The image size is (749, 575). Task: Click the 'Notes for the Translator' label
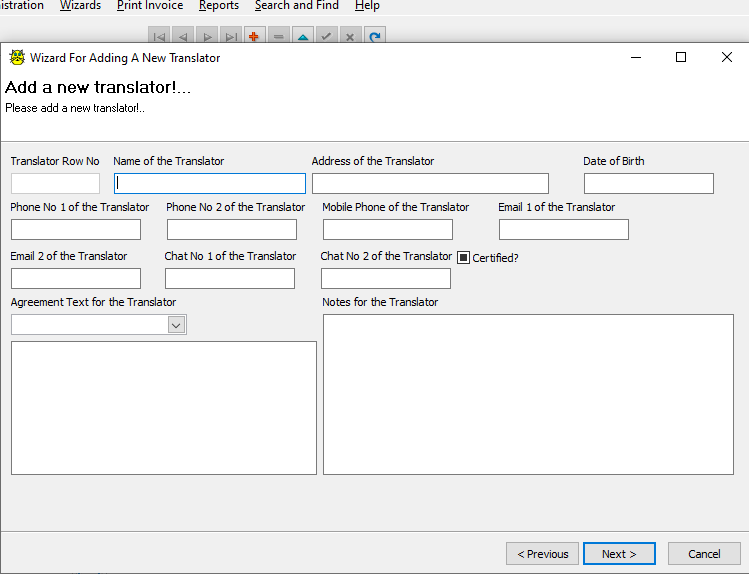380,302
